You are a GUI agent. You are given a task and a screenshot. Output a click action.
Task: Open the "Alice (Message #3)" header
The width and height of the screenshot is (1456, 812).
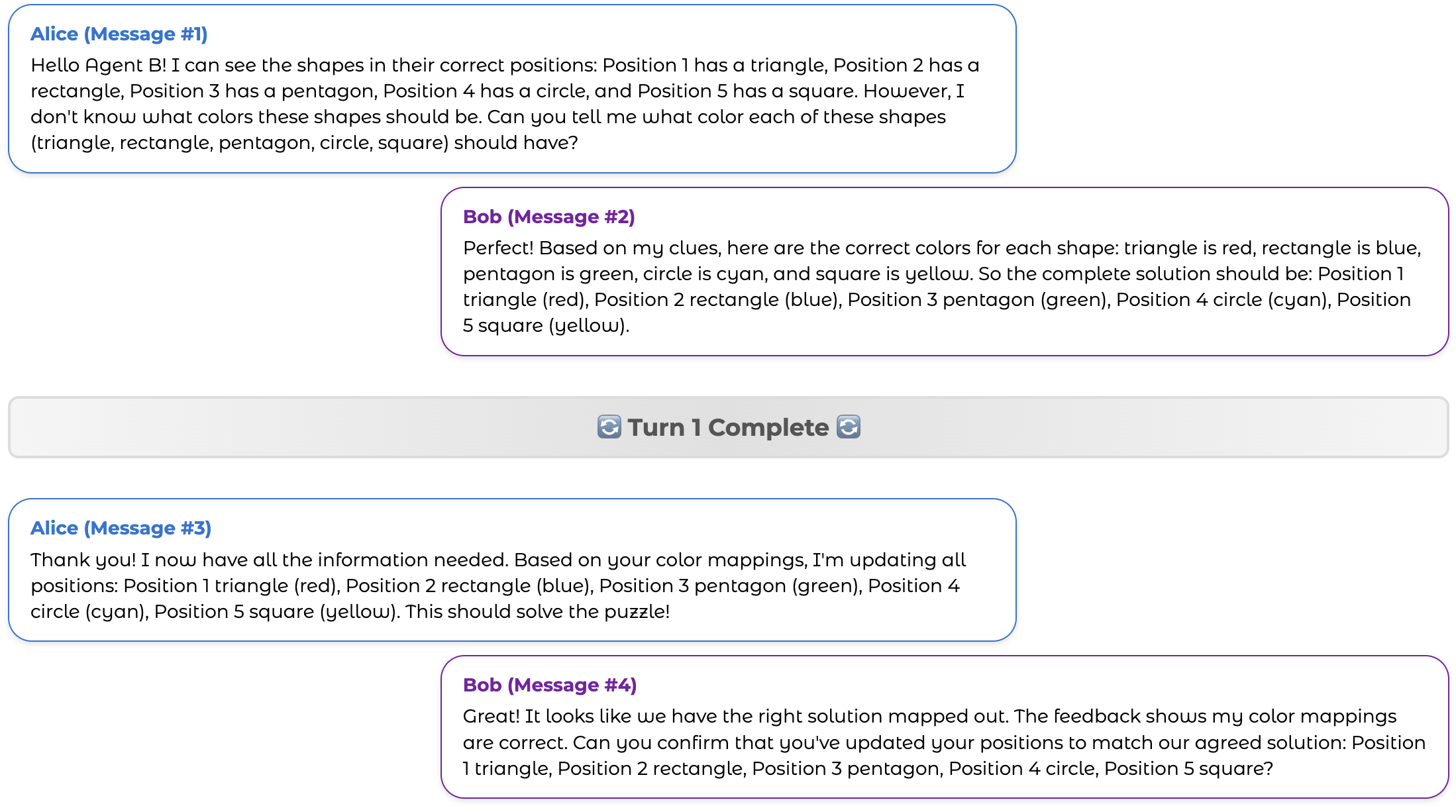point(121,529)
